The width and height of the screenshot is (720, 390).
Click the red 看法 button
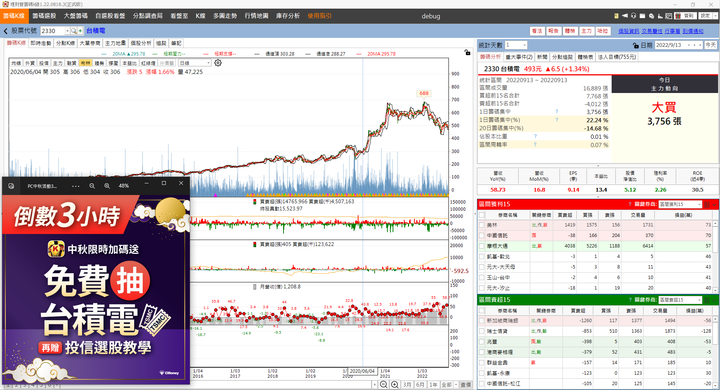point(537,31)
